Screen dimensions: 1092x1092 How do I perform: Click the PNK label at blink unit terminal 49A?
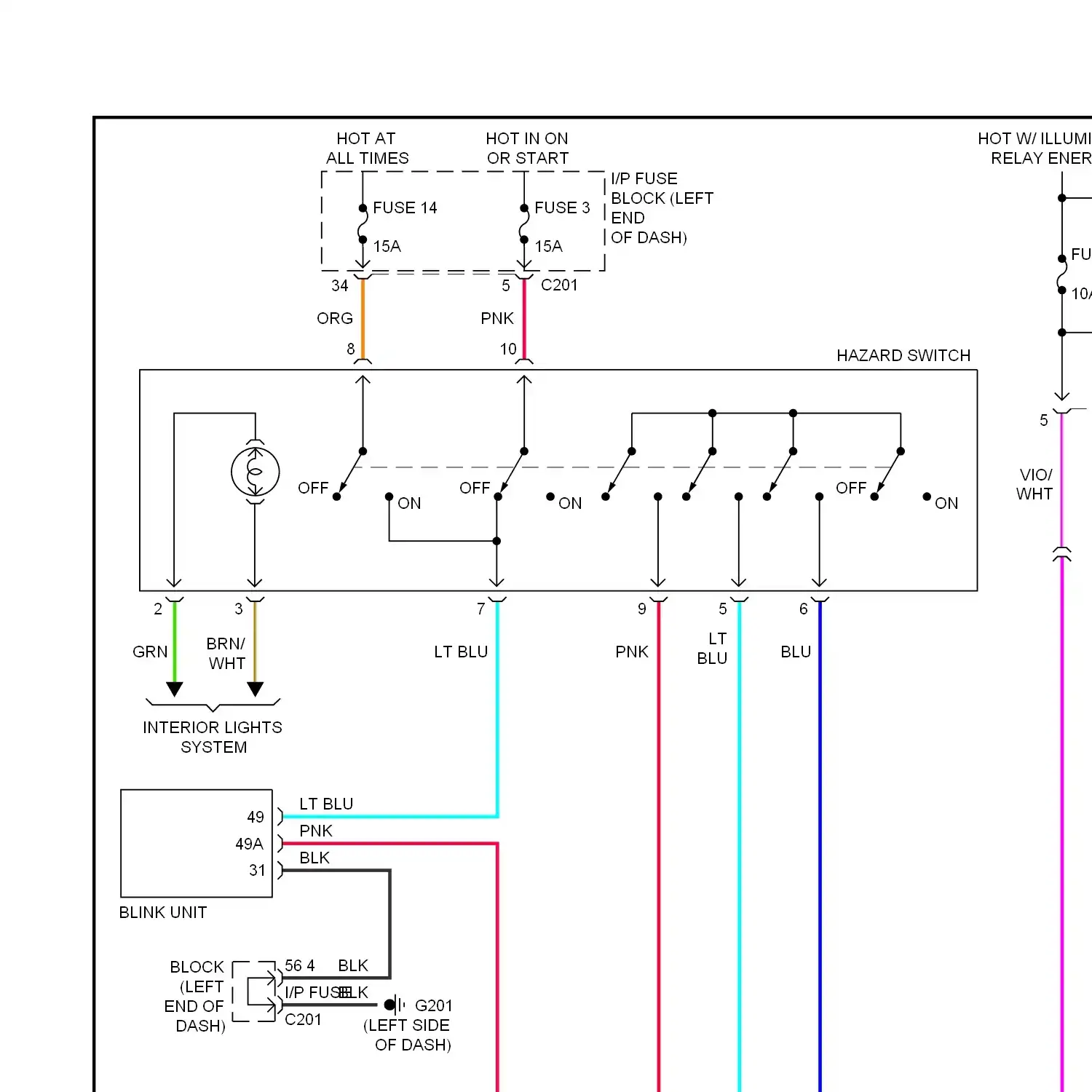316,831
